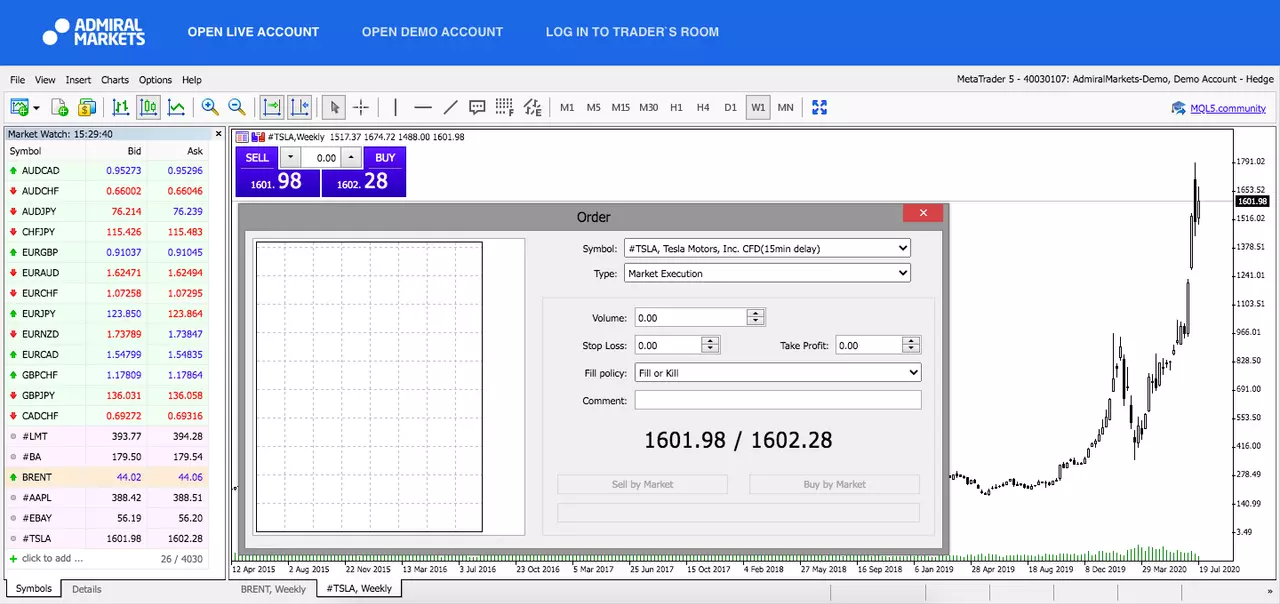Click the Comment input field
The height and width of the screenshot is (604, 1280).
(x=778, y=400)
